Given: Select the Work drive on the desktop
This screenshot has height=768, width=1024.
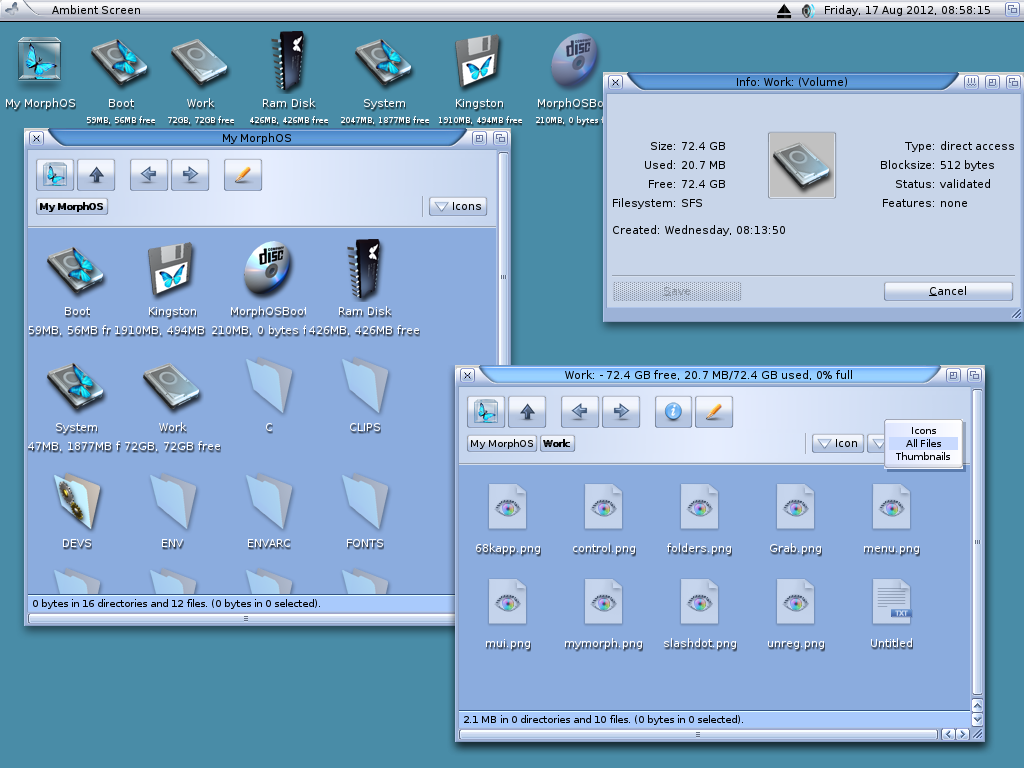Looking at the screenshot, I should point(200,63).
